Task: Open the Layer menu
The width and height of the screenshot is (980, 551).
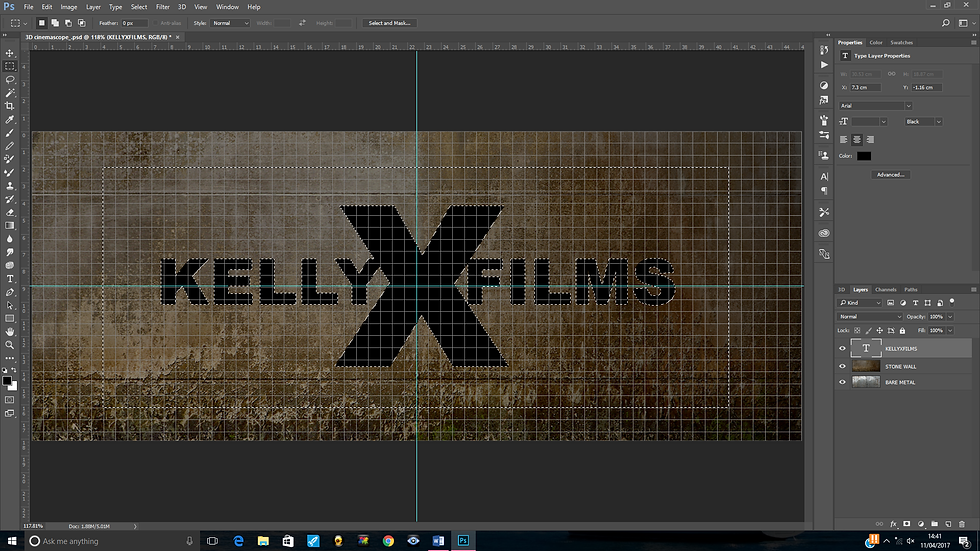Action: tap(93, 7)
